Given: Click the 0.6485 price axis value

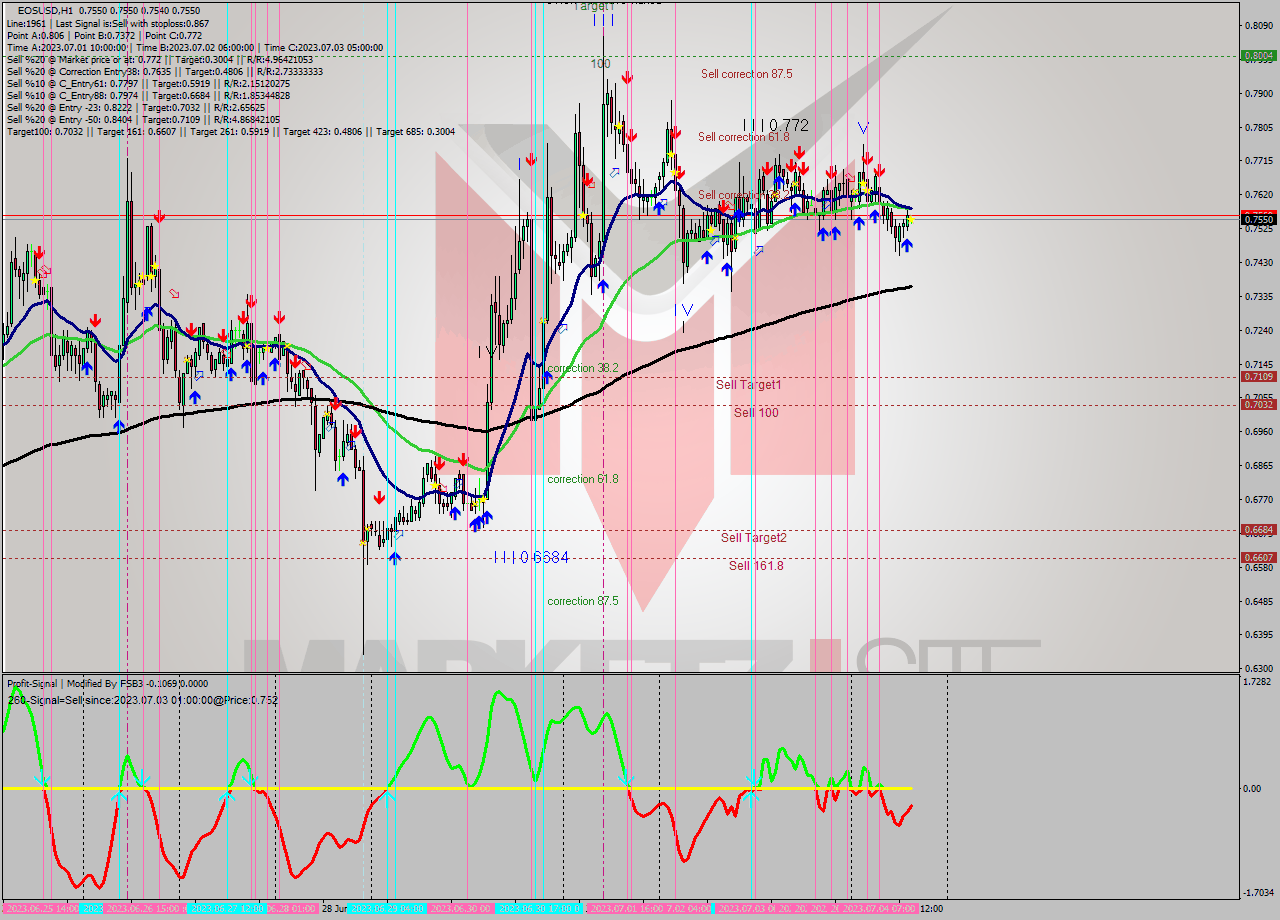Looking at the screenshot, I should click(x=1258, y=602).
